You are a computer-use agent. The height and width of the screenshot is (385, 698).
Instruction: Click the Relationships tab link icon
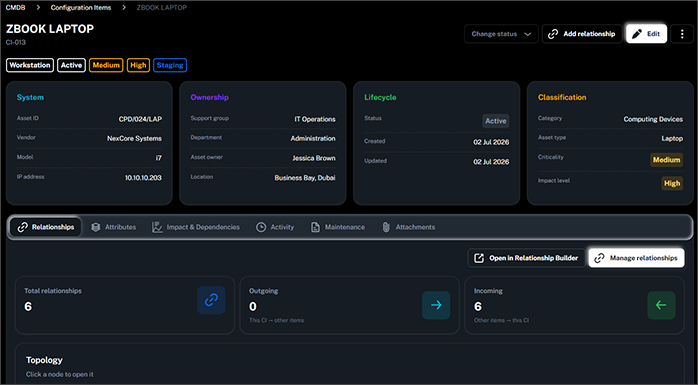[22, 227]
